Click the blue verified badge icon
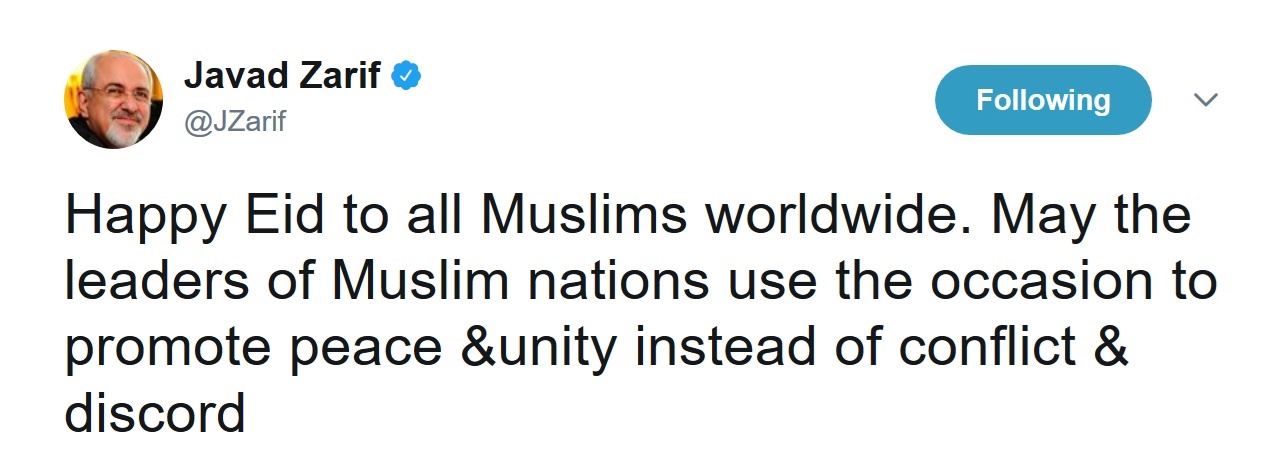Viewport: 1287px width, 461px height. coord(405,76)
